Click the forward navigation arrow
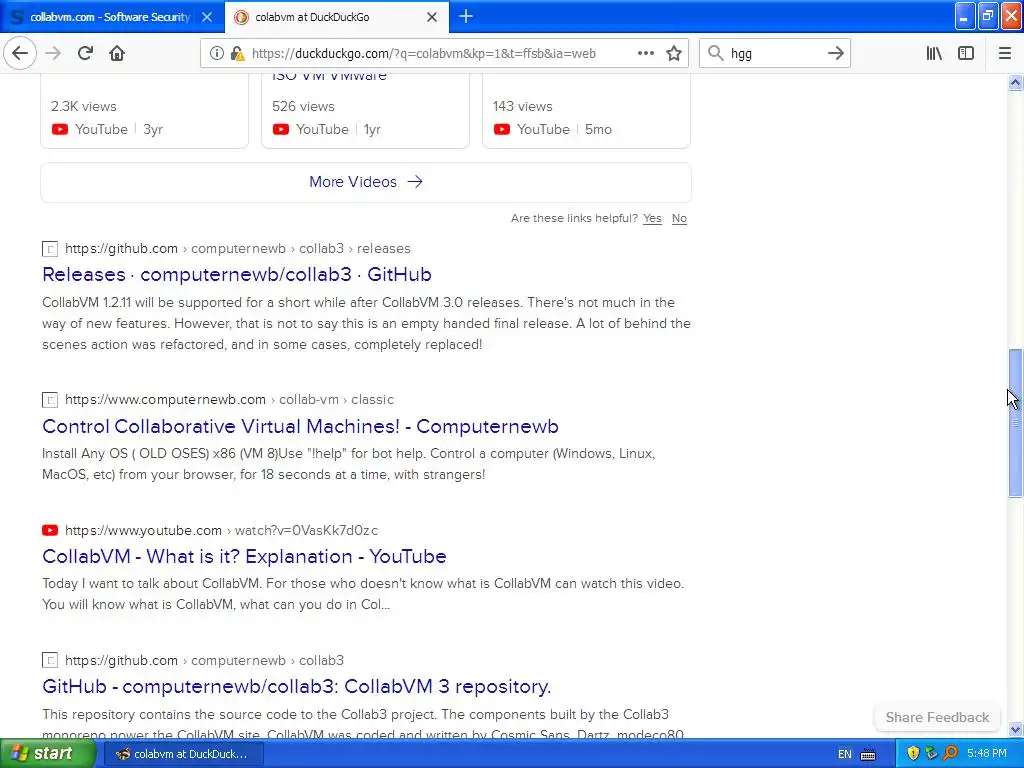Screen dimensions: 1024x768 point(53,53)
